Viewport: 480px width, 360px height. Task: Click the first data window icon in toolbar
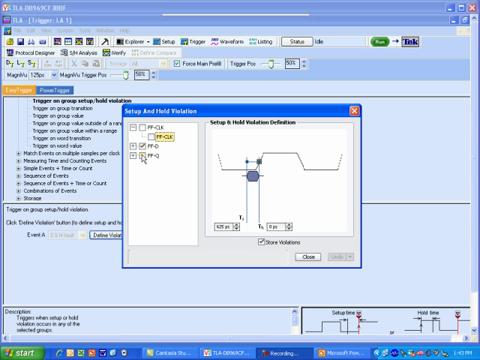(x=57, y=42)
